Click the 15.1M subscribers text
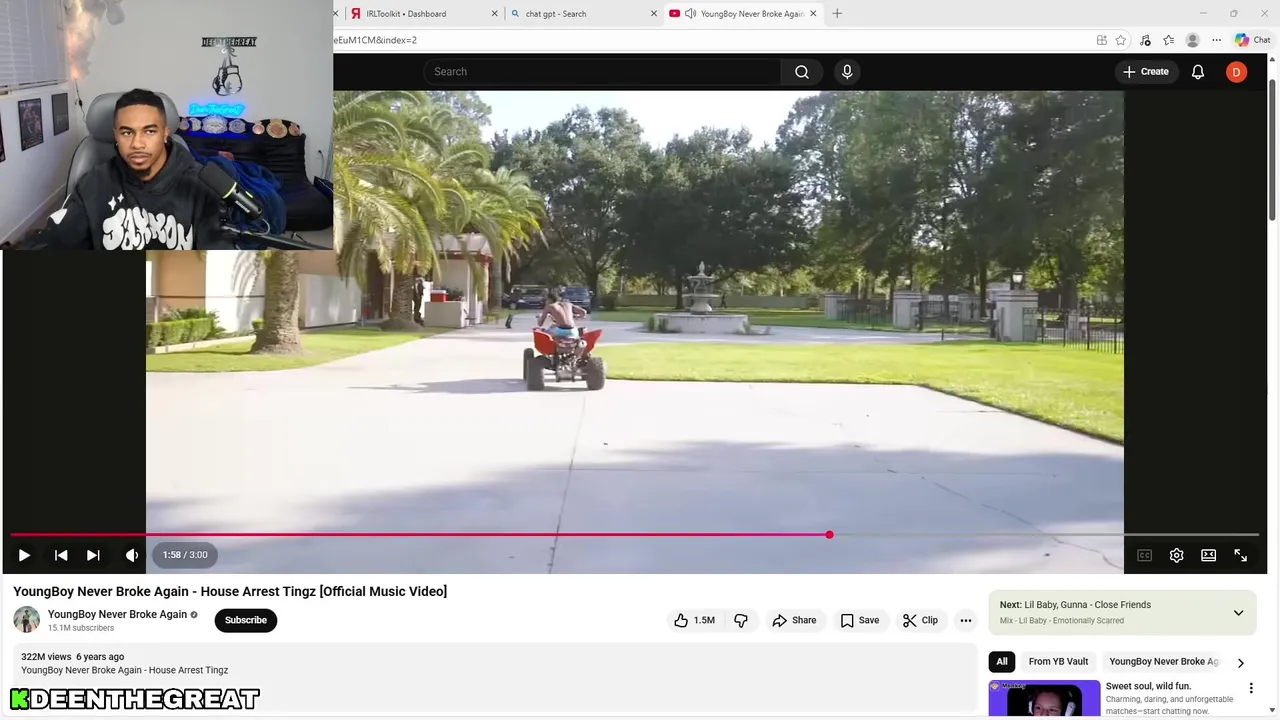Screen dimensions: 1280x720 point(81,628)
